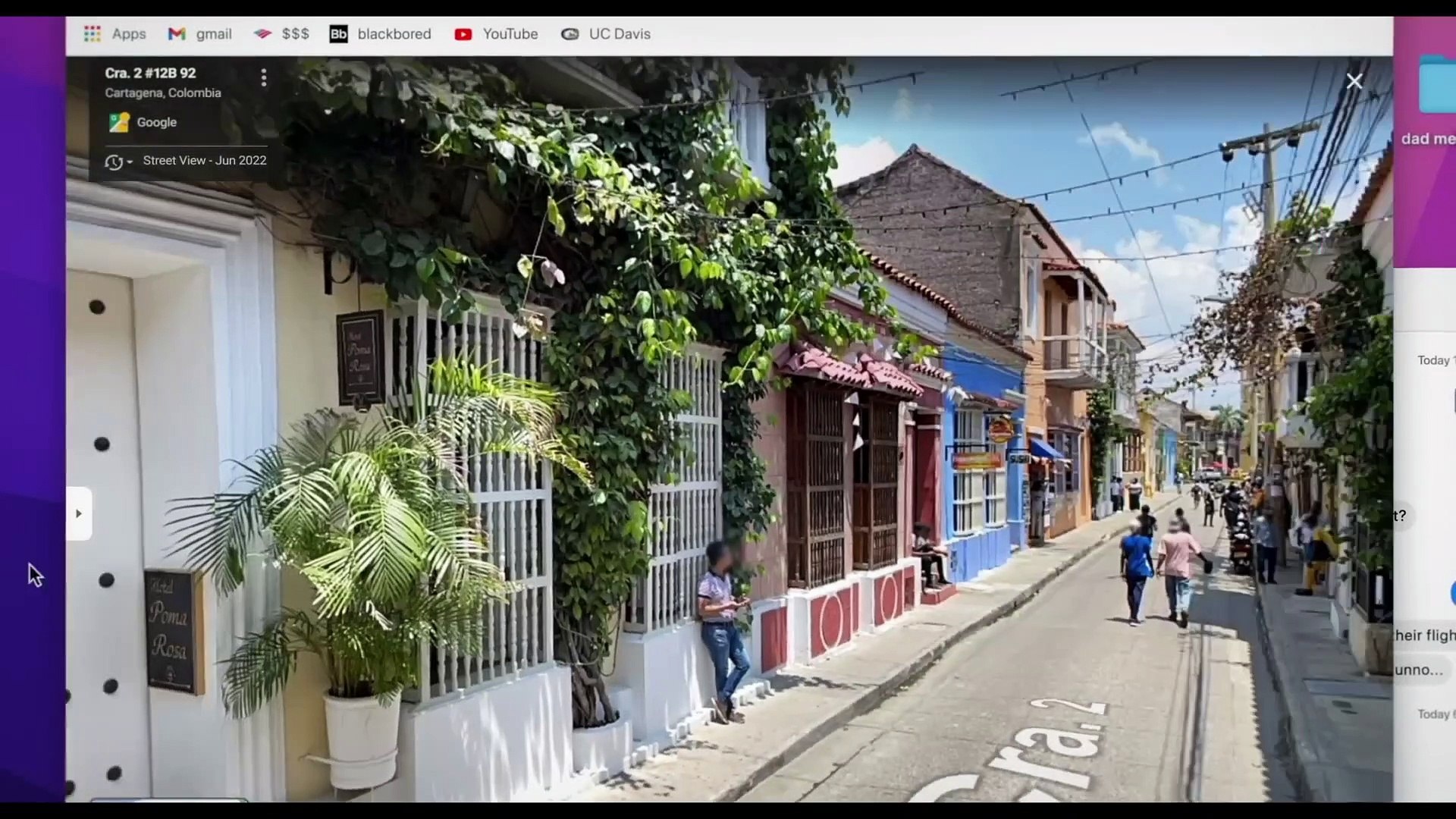Screen dimensions: 1456x819
Task: Click the hanging Poma Rosa wall plaque
Action: point(360,357)
